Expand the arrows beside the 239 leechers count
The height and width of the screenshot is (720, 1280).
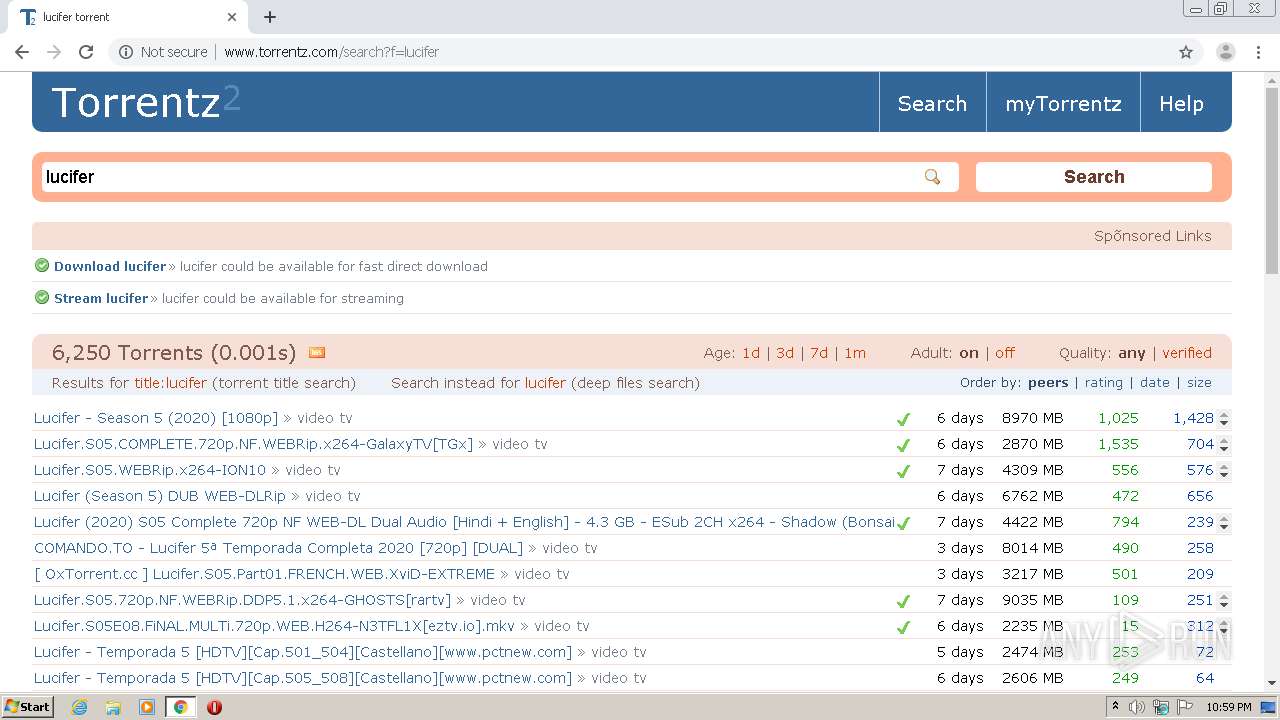coord(1224,523)
